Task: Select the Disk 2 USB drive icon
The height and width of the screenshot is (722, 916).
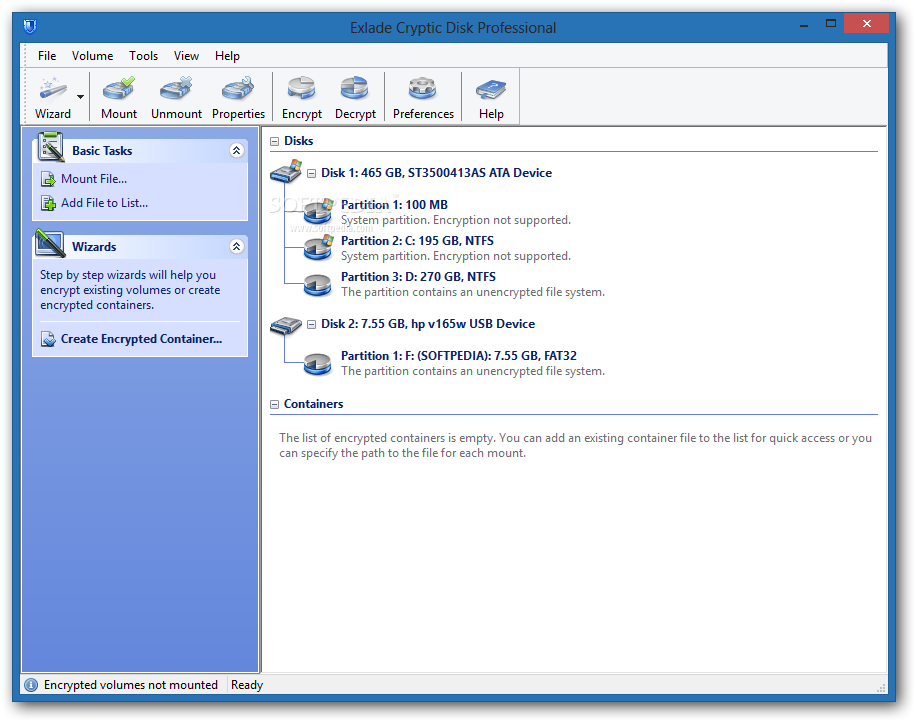Action: pos(286,325)
